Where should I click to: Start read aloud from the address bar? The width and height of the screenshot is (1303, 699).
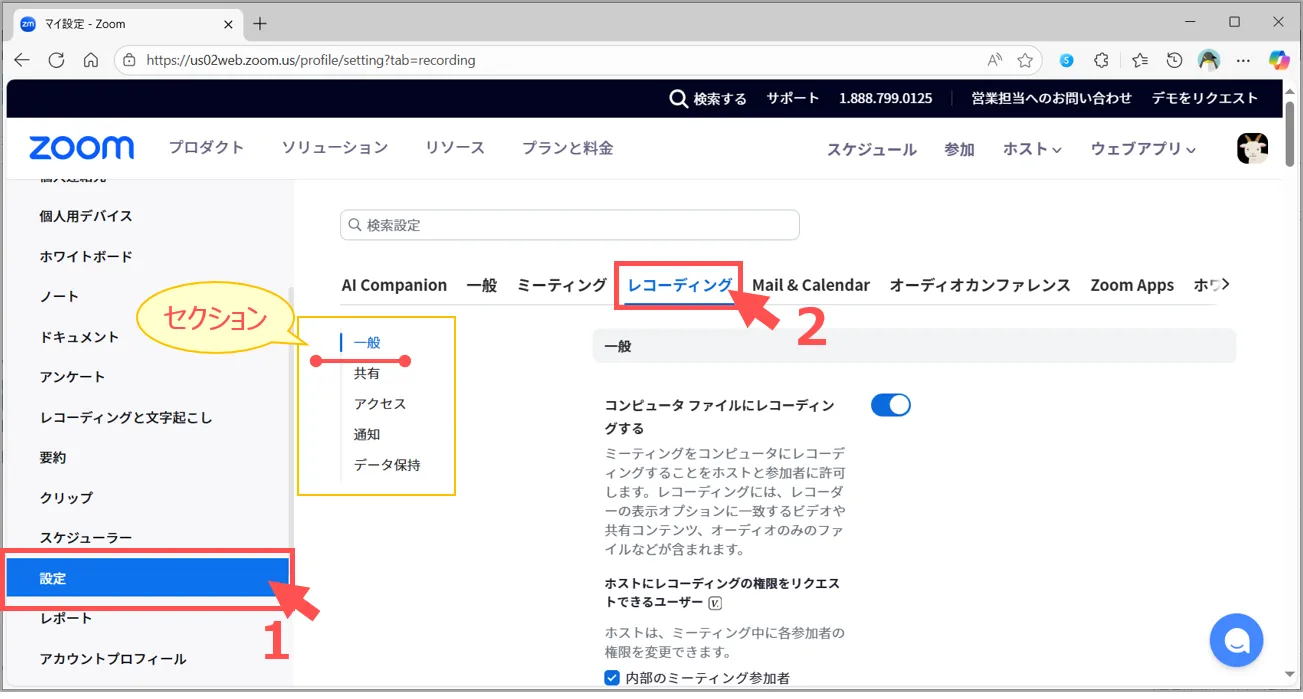tap(995, 60)
